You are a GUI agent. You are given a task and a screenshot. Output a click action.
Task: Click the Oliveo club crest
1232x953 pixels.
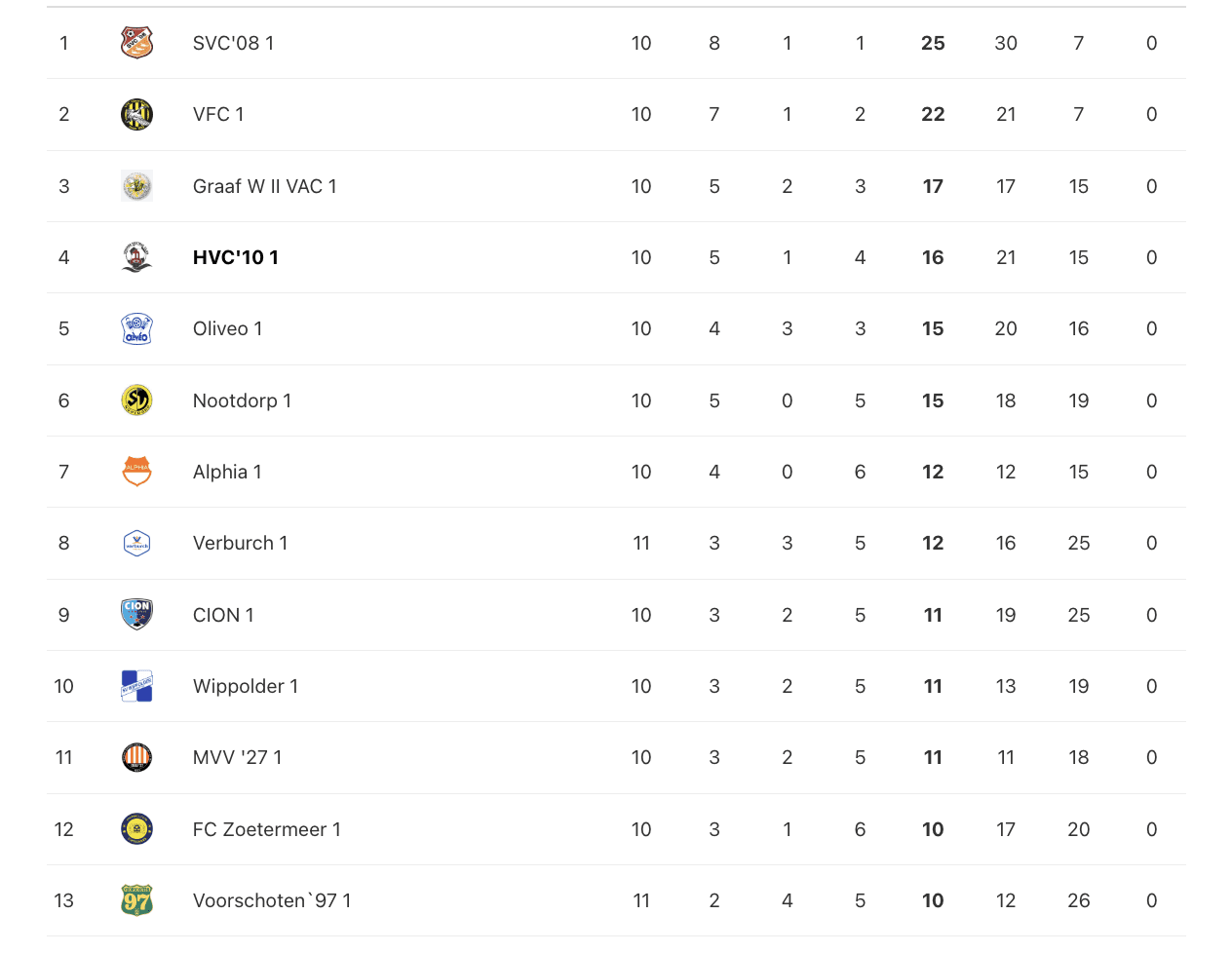pyautogui.click(x=136, y=328)
